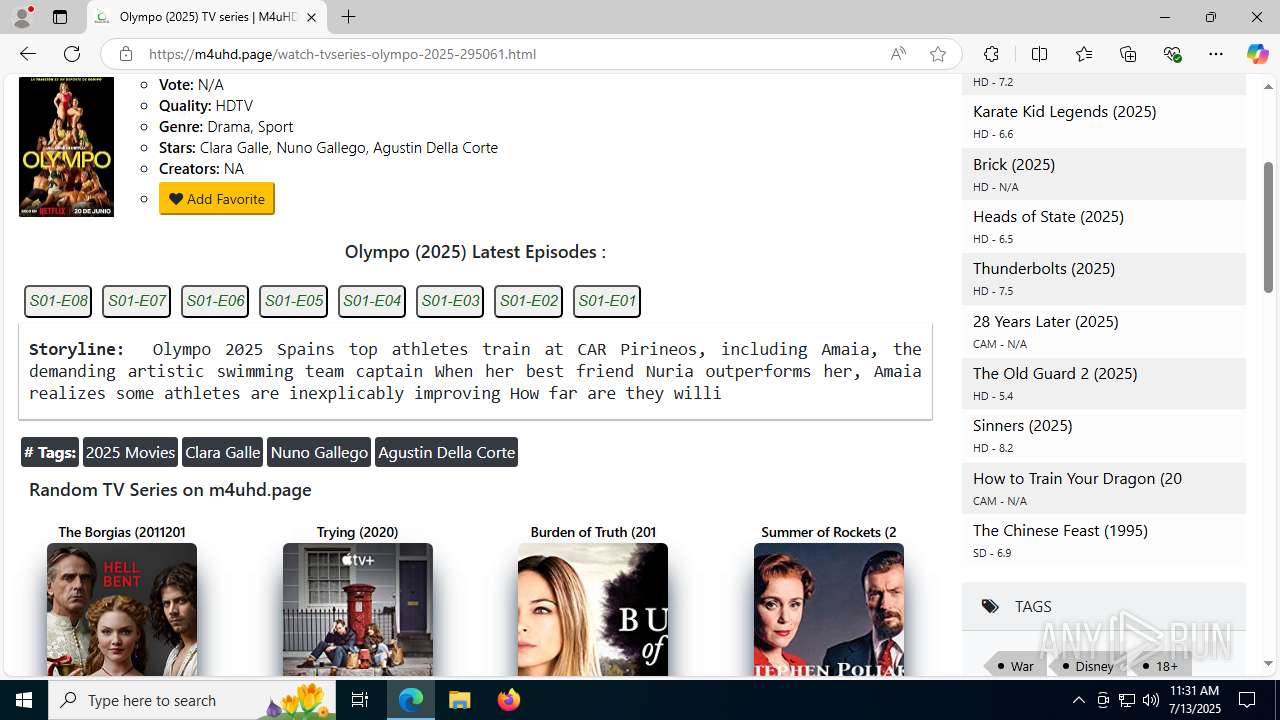The image size is (1280, 720).
Task: Open the notification center icon
Action: coord(1247,700)
